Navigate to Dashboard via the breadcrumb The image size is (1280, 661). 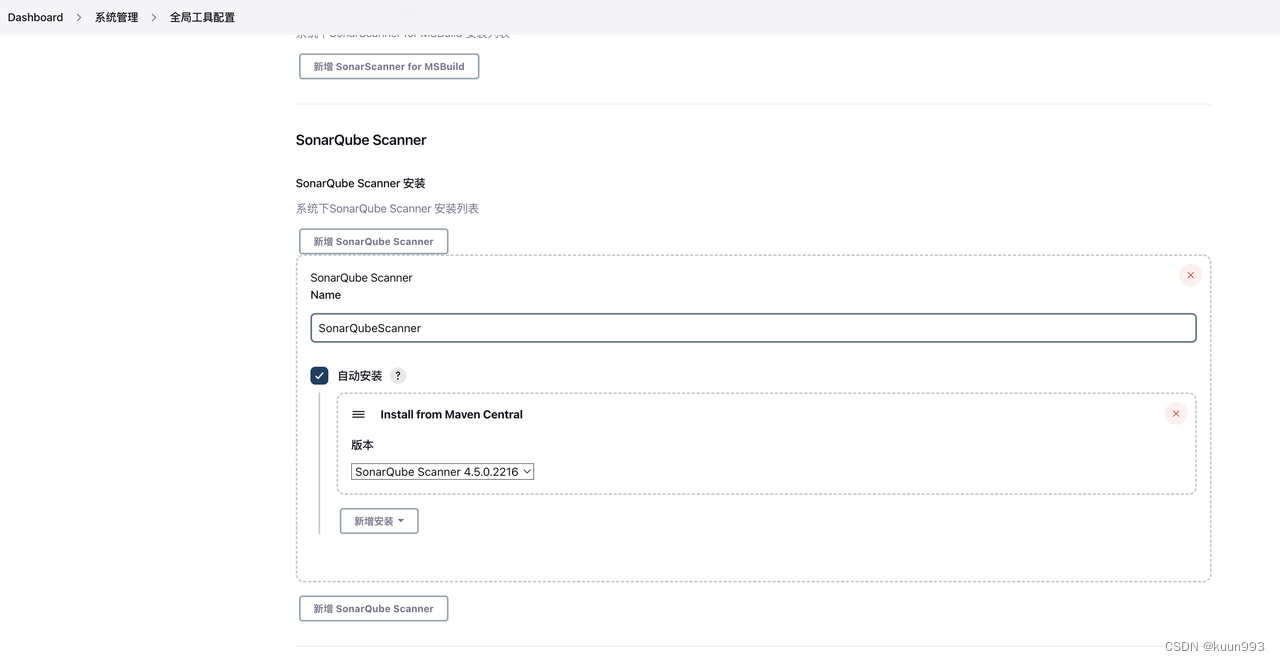point(35,17)
